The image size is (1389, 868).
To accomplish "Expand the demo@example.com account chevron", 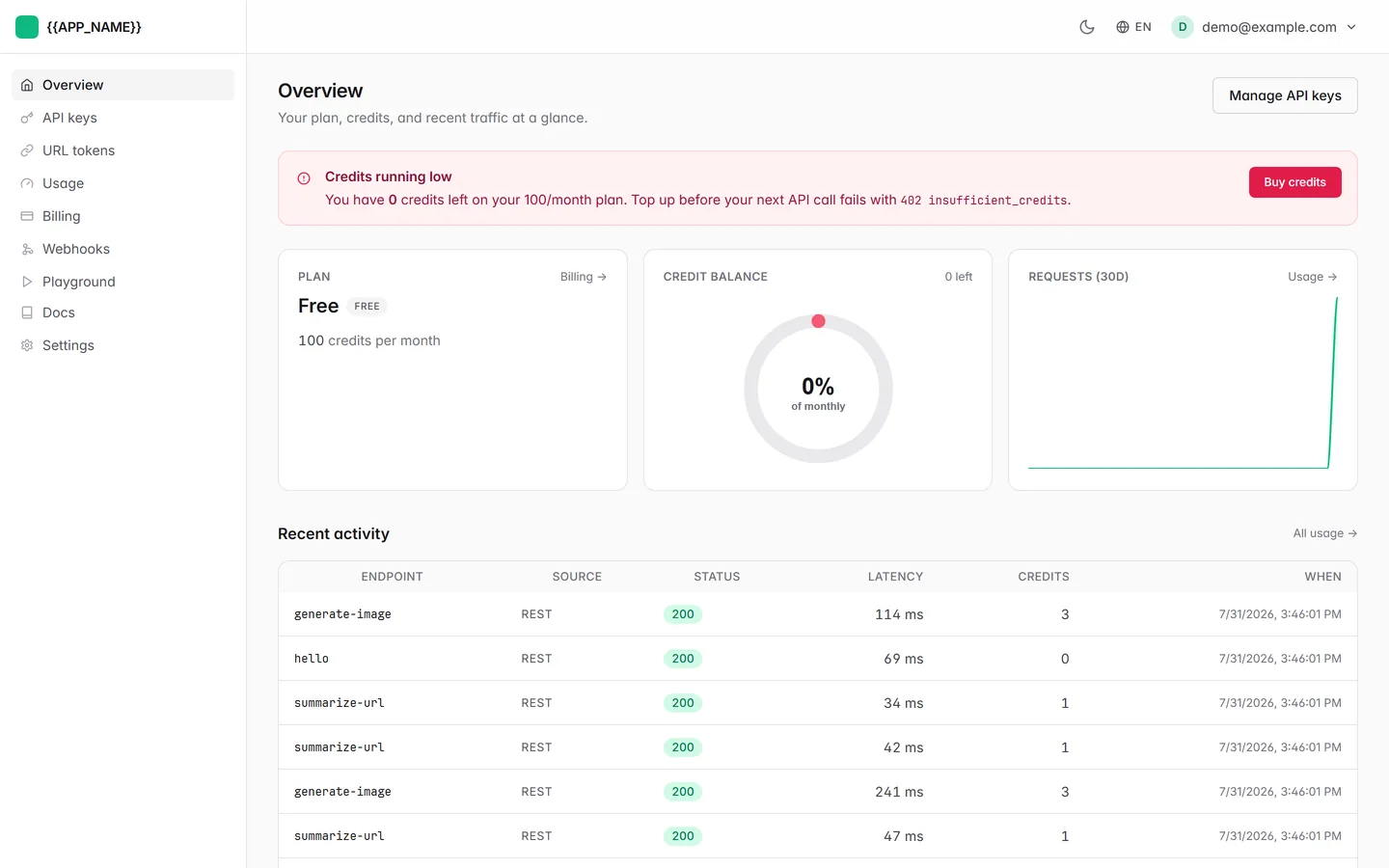I will click(x=1351, y=27).
